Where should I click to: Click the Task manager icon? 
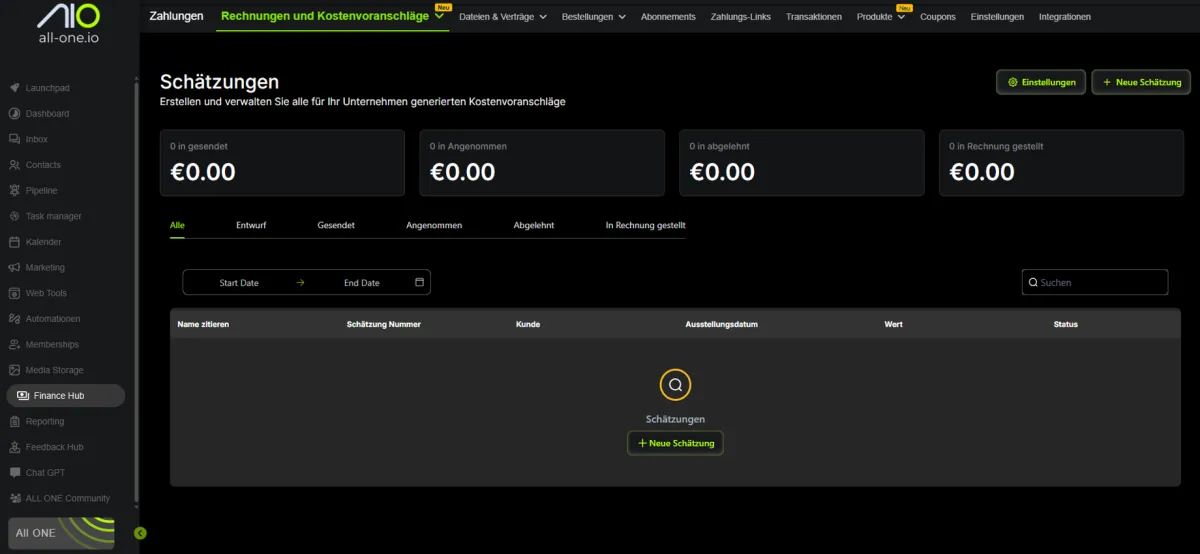(x=15, y=216)
